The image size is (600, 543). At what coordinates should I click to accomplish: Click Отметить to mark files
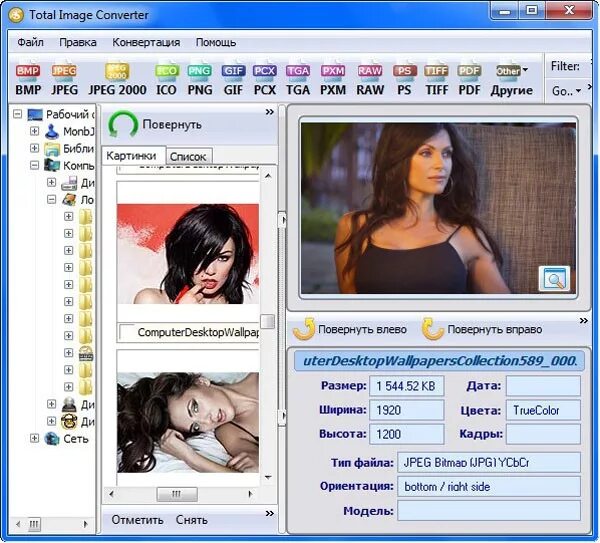137,520
